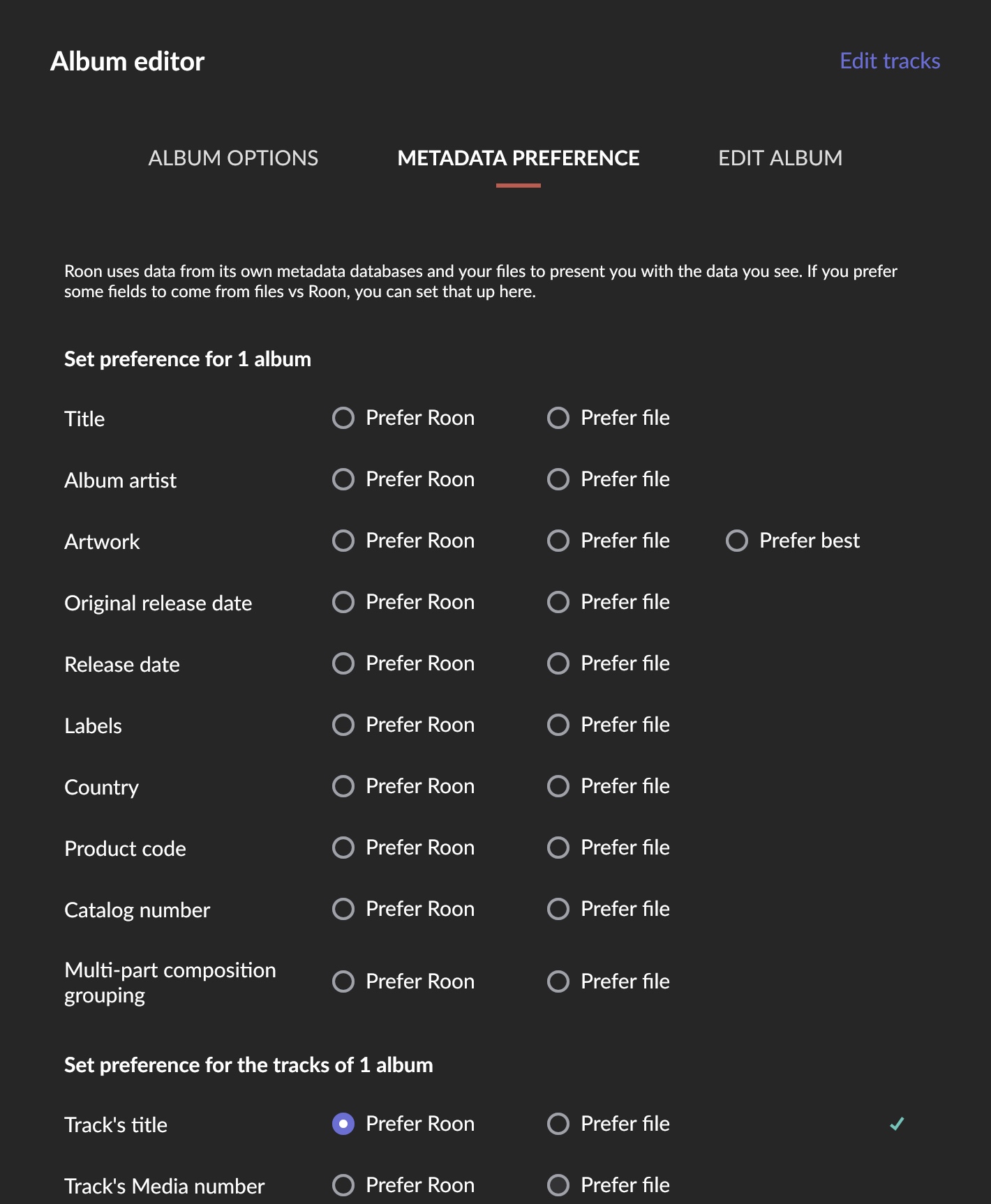Select Prefer Roon for Title
The width and height of the screenshot is (991, 1204).
click(343, 418)
